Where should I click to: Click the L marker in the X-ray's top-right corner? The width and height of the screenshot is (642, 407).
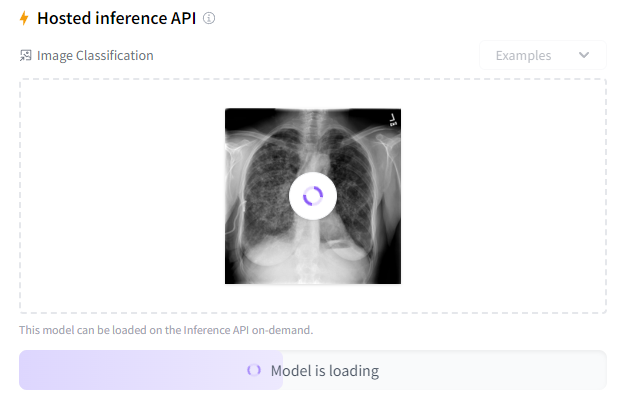coord(394,120)
